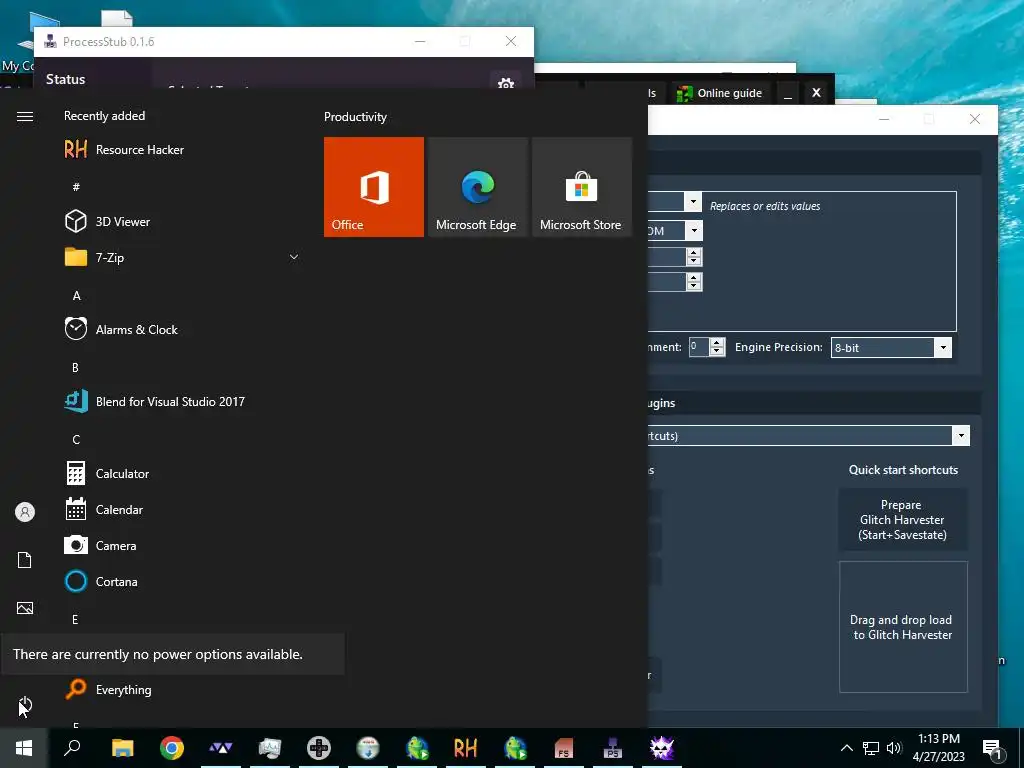
Task: Open Alarms & Clock app
Action: click(183, 330)
